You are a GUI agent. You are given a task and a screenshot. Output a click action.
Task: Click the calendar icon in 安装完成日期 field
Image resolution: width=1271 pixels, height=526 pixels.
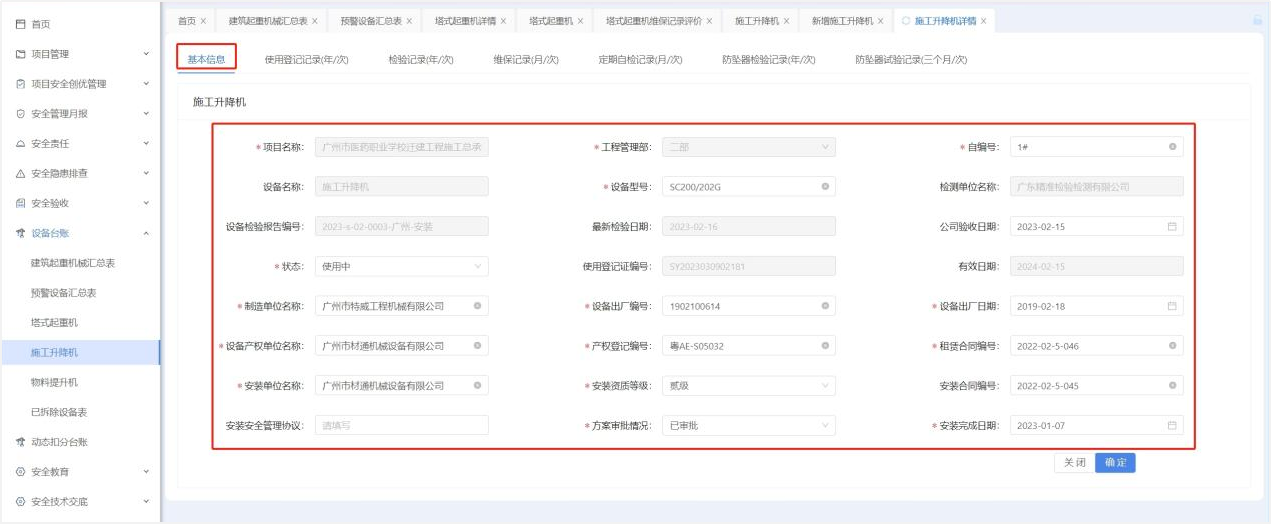coord(1172,426)
